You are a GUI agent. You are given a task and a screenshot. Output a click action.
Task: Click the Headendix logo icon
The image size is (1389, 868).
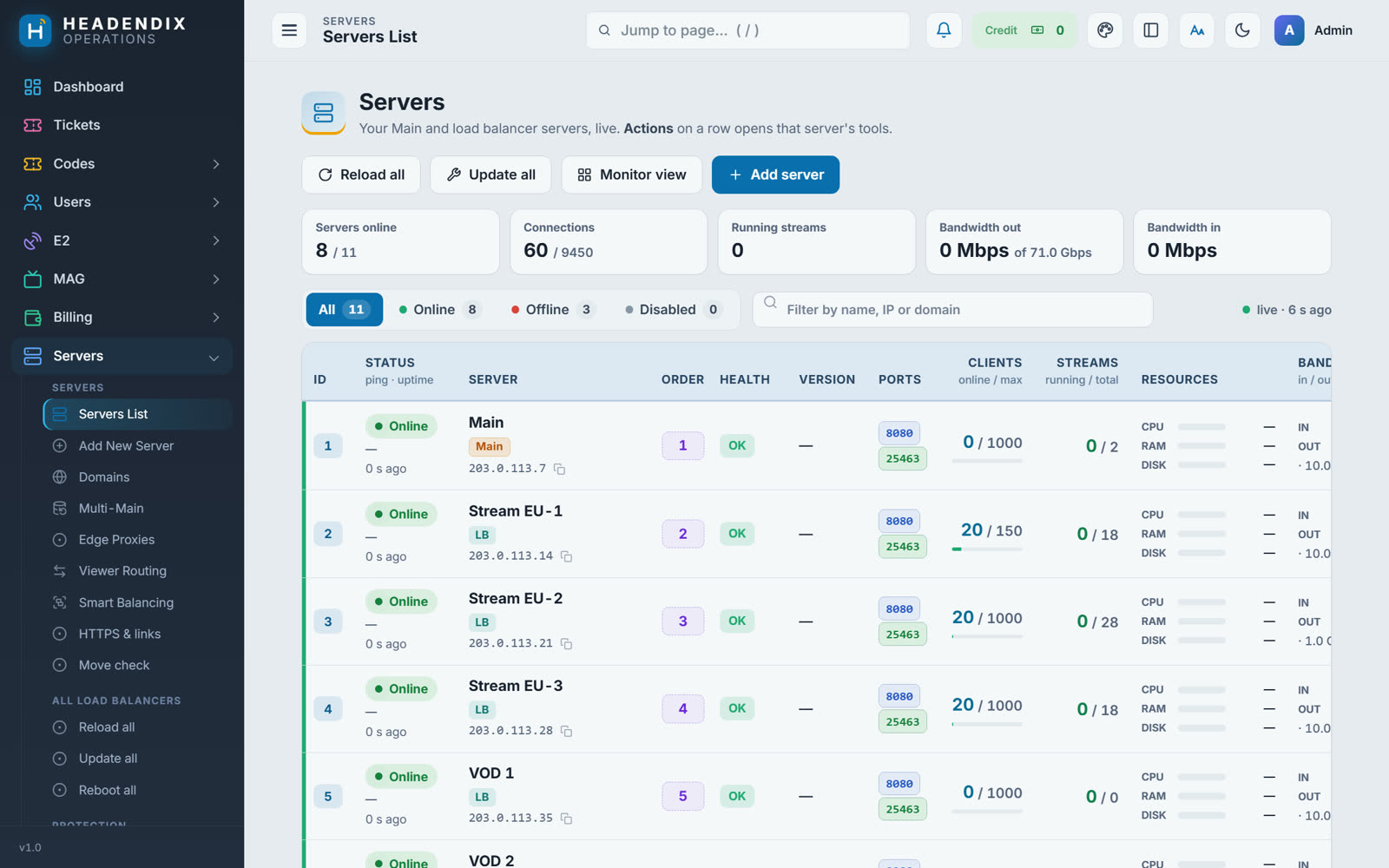(35, 30)
